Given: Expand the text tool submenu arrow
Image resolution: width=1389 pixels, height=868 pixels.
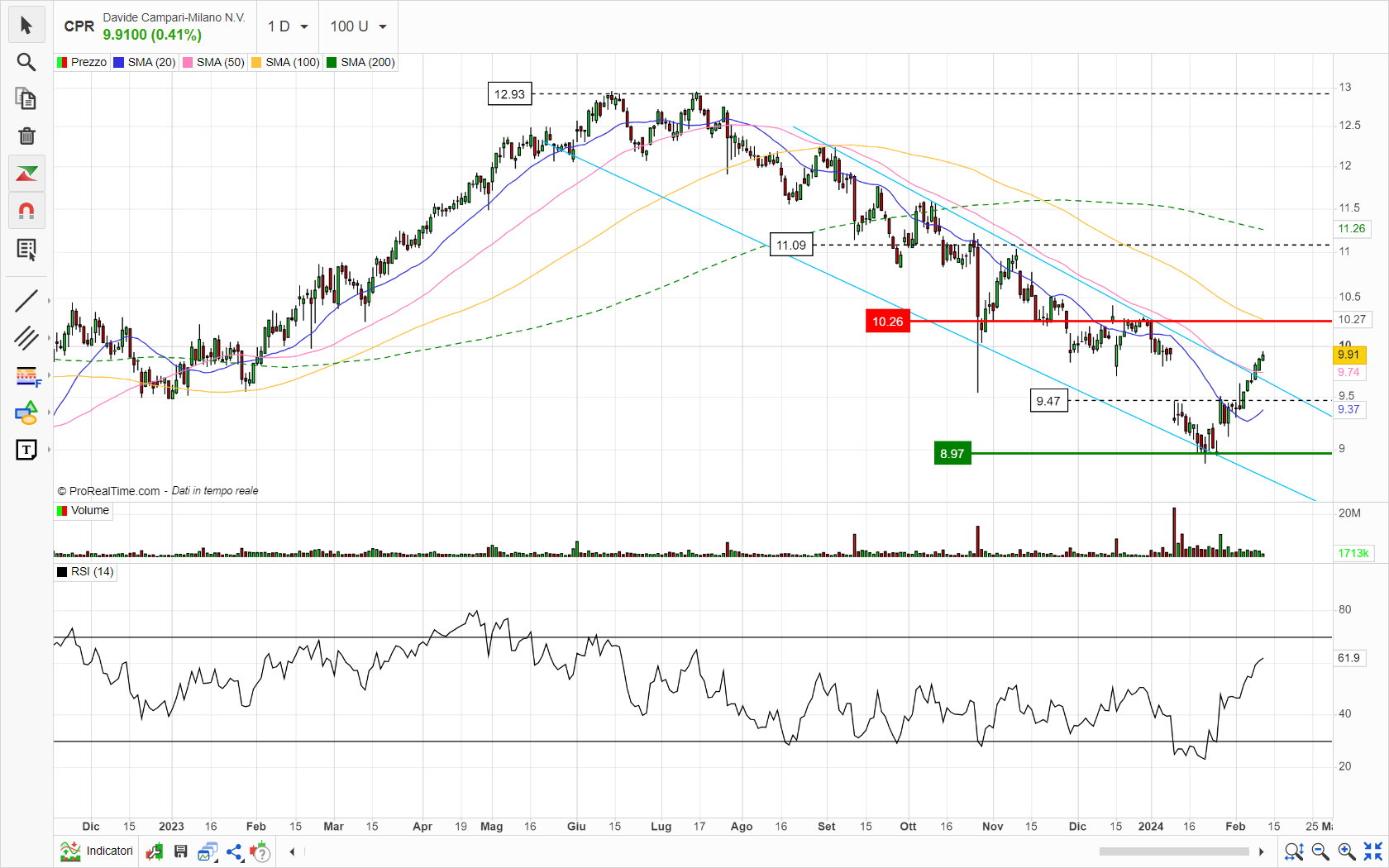Looking at the screenshot, I should [x=50, y=450].
